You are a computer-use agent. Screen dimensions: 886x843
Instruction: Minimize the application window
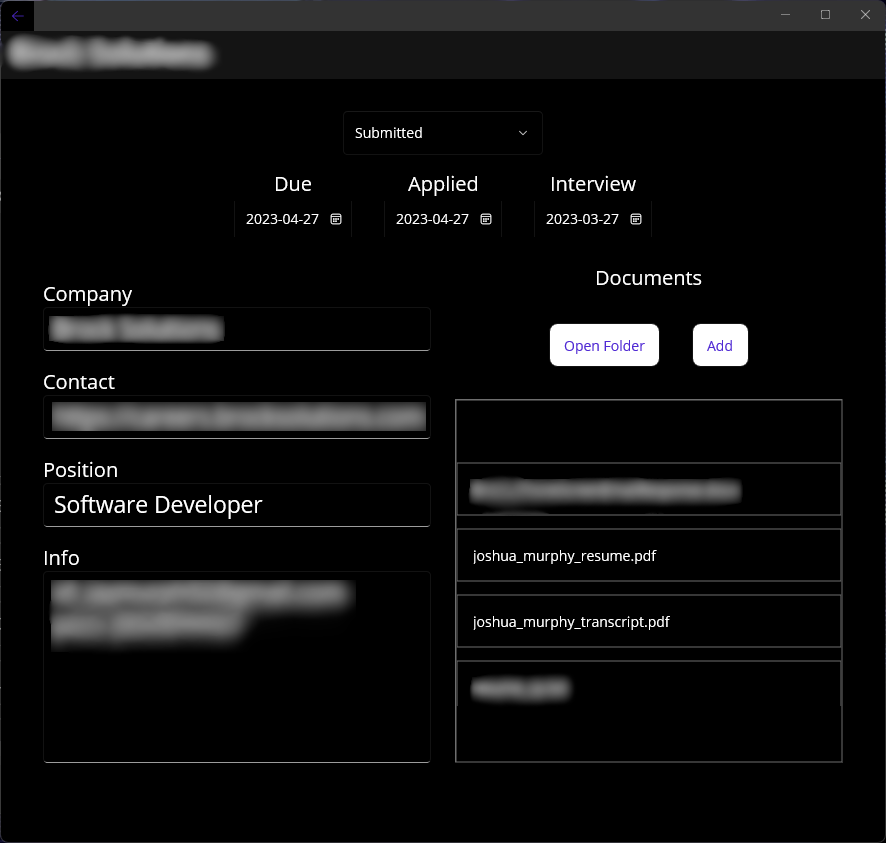[x=785, y=15]
